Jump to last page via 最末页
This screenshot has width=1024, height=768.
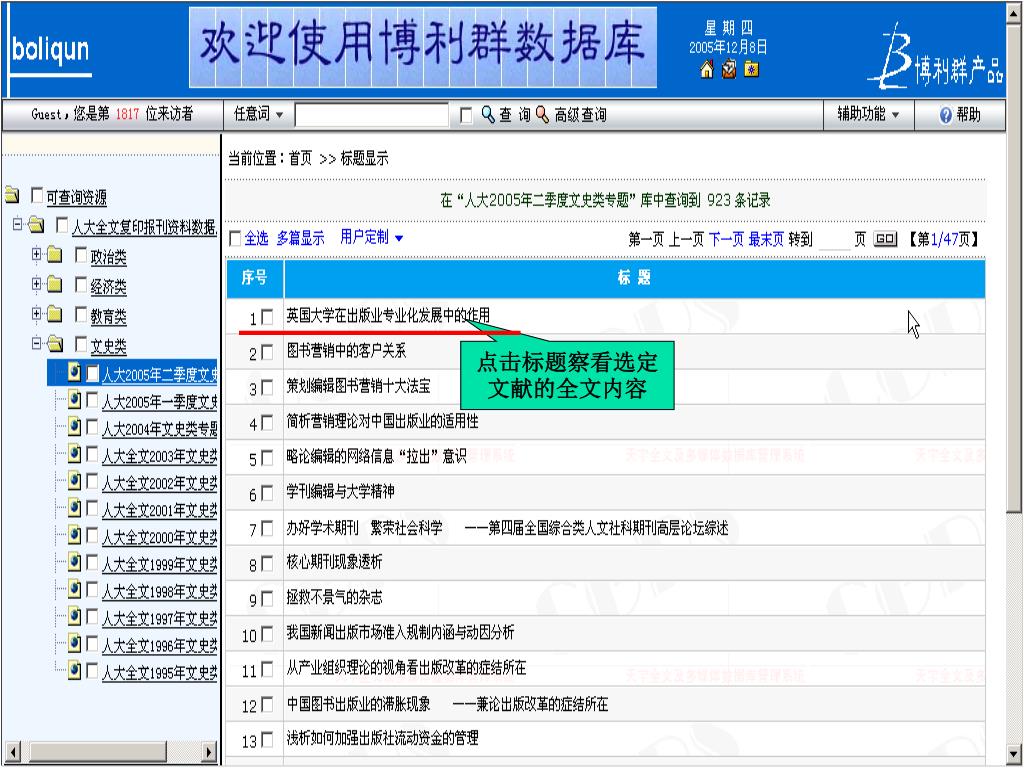[766, 240]
